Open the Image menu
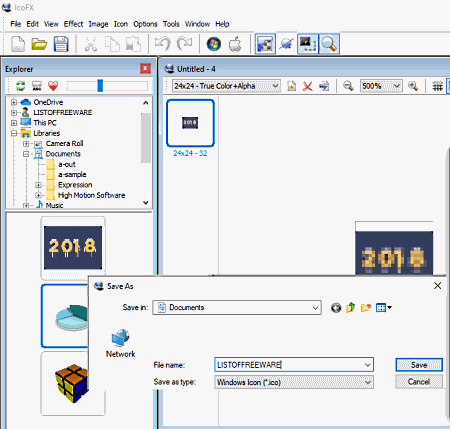Screen dimensions: 450x429 (98, 24)
